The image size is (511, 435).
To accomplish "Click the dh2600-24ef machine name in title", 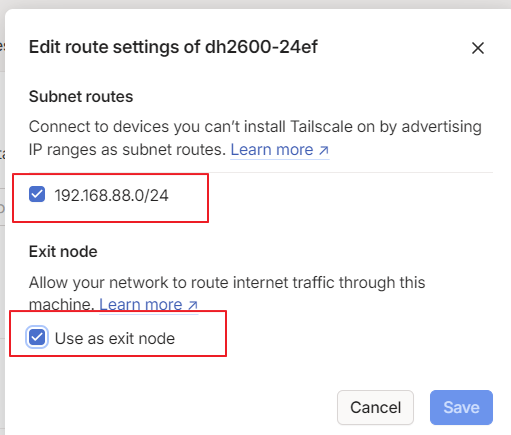I will coord(261,47).
